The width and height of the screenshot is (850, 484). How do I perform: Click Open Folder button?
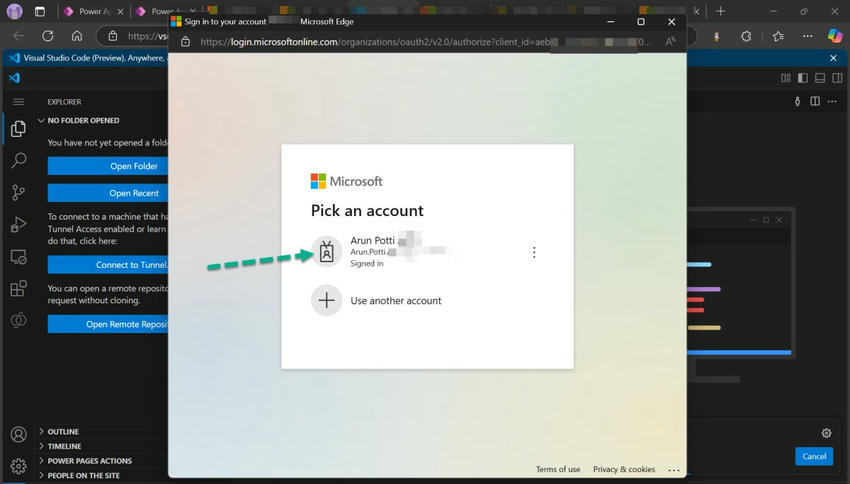tap(108, 166)
